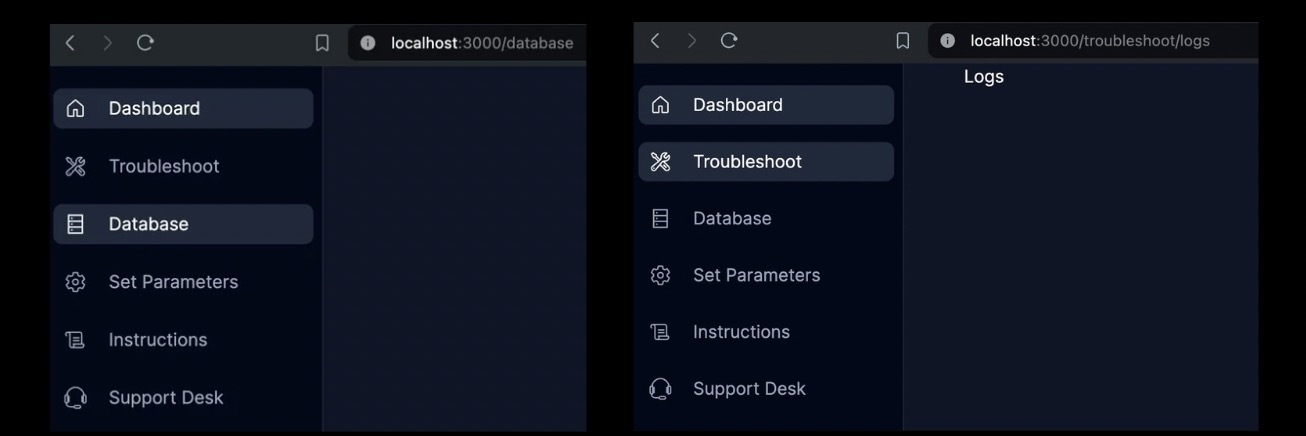Click the site info icon beside localhost:3000/database
Screen dimensions: 1306x436
(x=368, y=43)
